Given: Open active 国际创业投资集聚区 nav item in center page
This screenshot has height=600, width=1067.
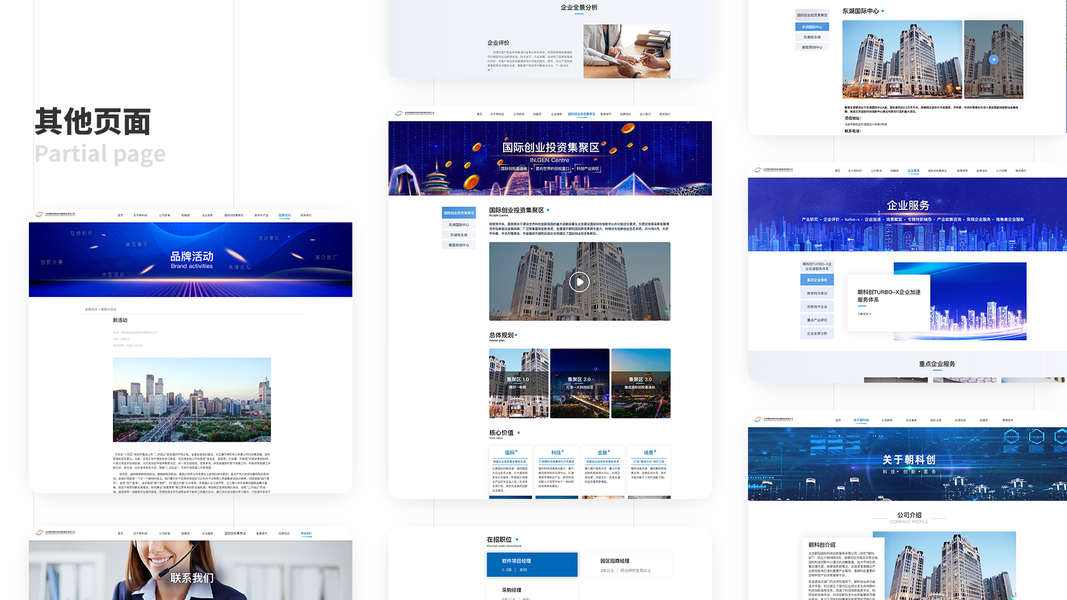Looking at the screenshot, I should click(x=581, y=114).
